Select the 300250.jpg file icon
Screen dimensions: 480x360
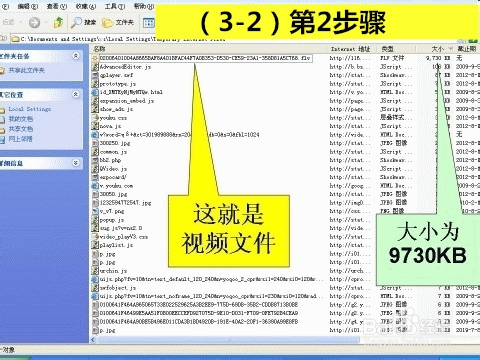(x=95, y=143)
